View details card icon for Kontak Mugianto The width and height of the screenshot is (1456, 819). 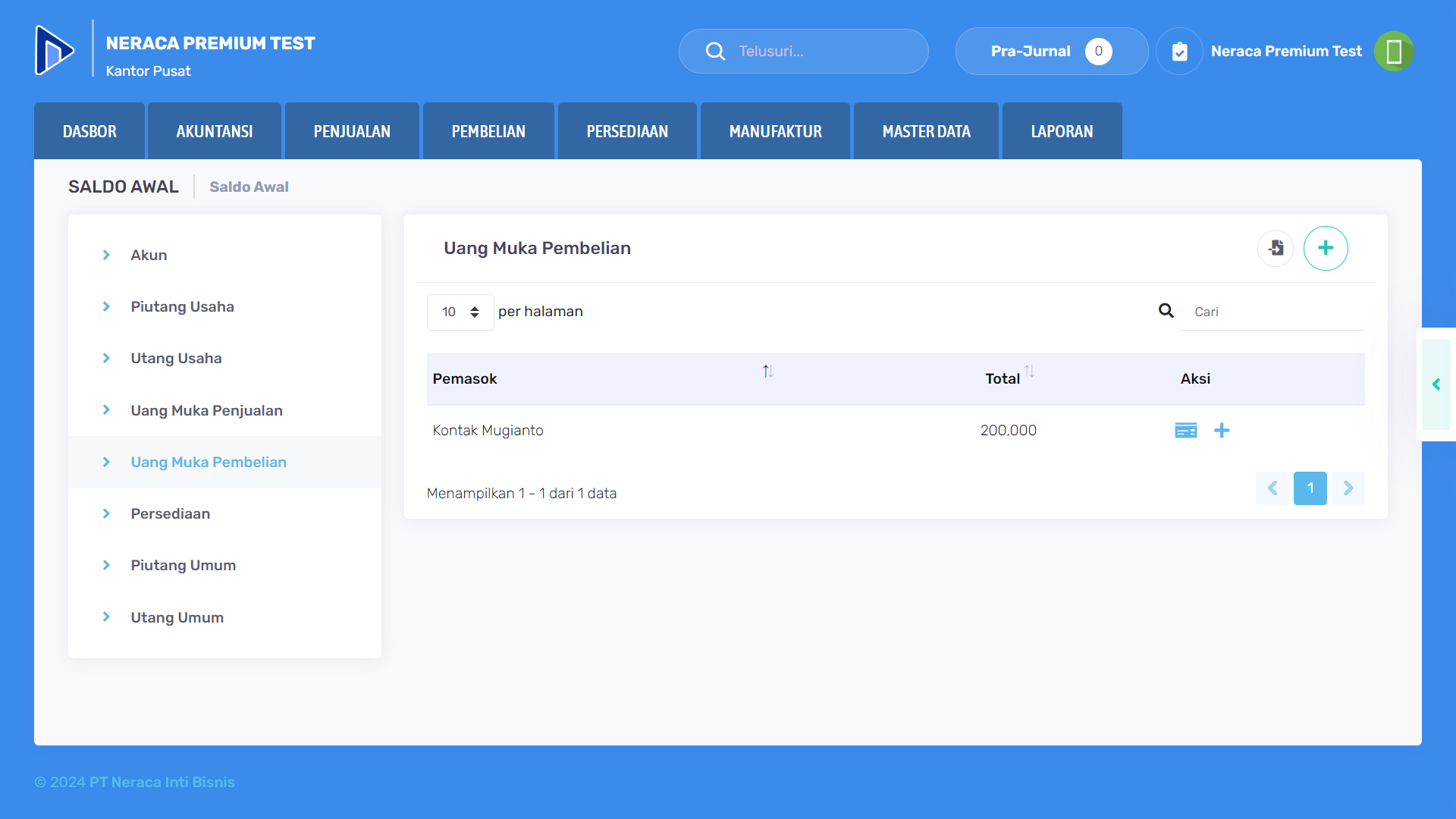[1186, 431]
